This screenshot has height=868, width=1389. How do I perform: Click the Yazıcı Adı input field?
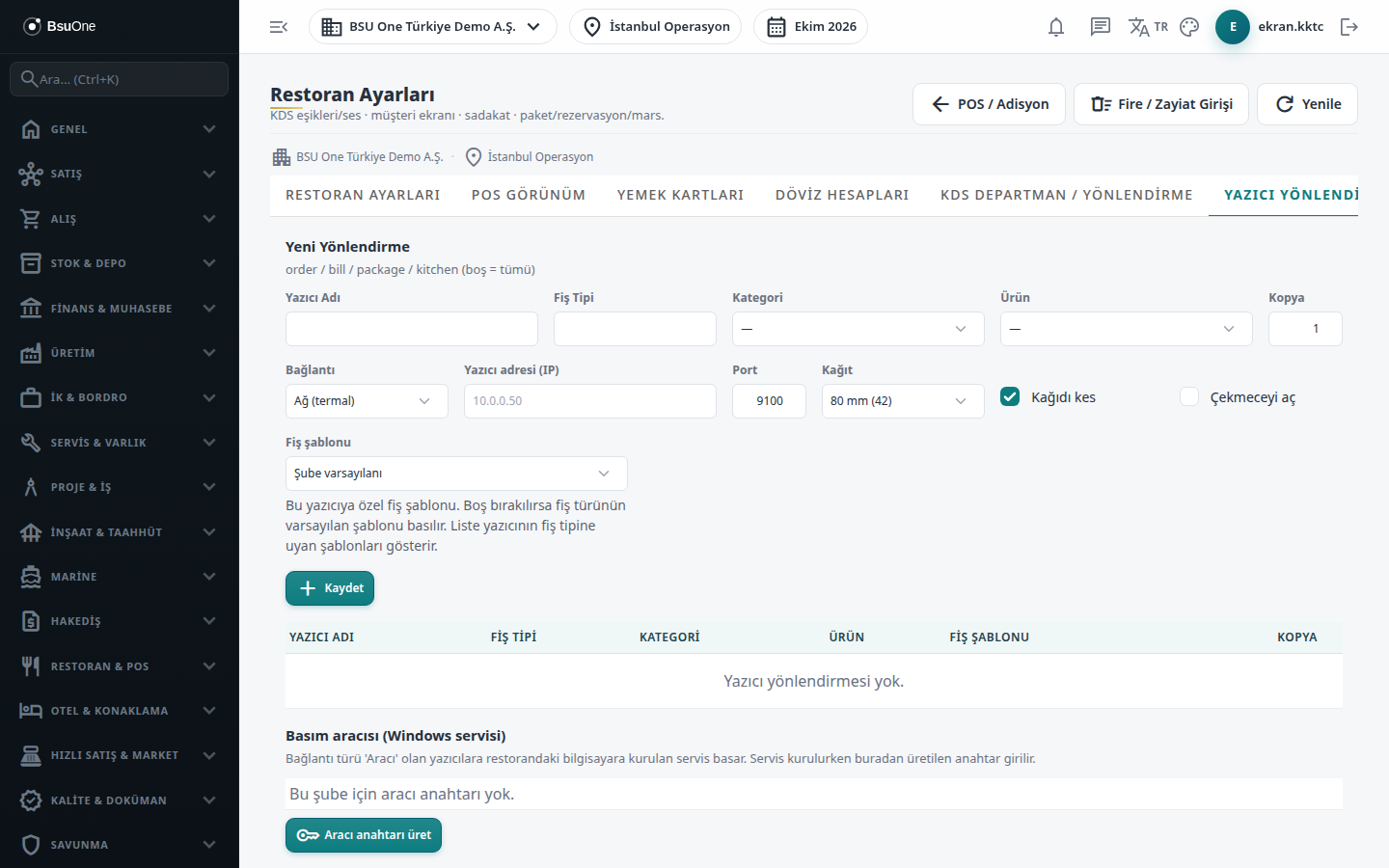(412, 329)
